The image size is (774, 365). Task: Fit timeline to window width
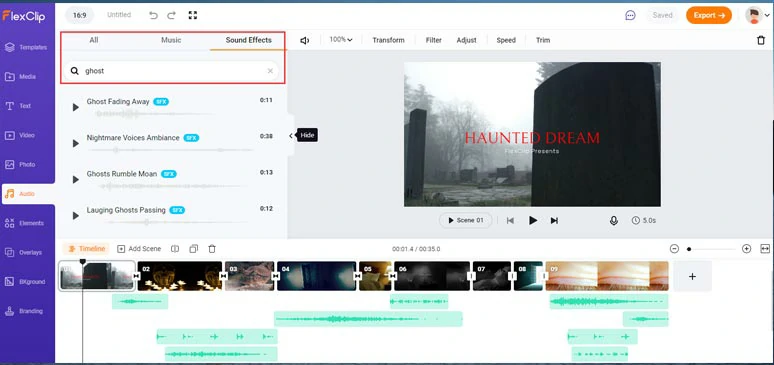tap(765, 249)
